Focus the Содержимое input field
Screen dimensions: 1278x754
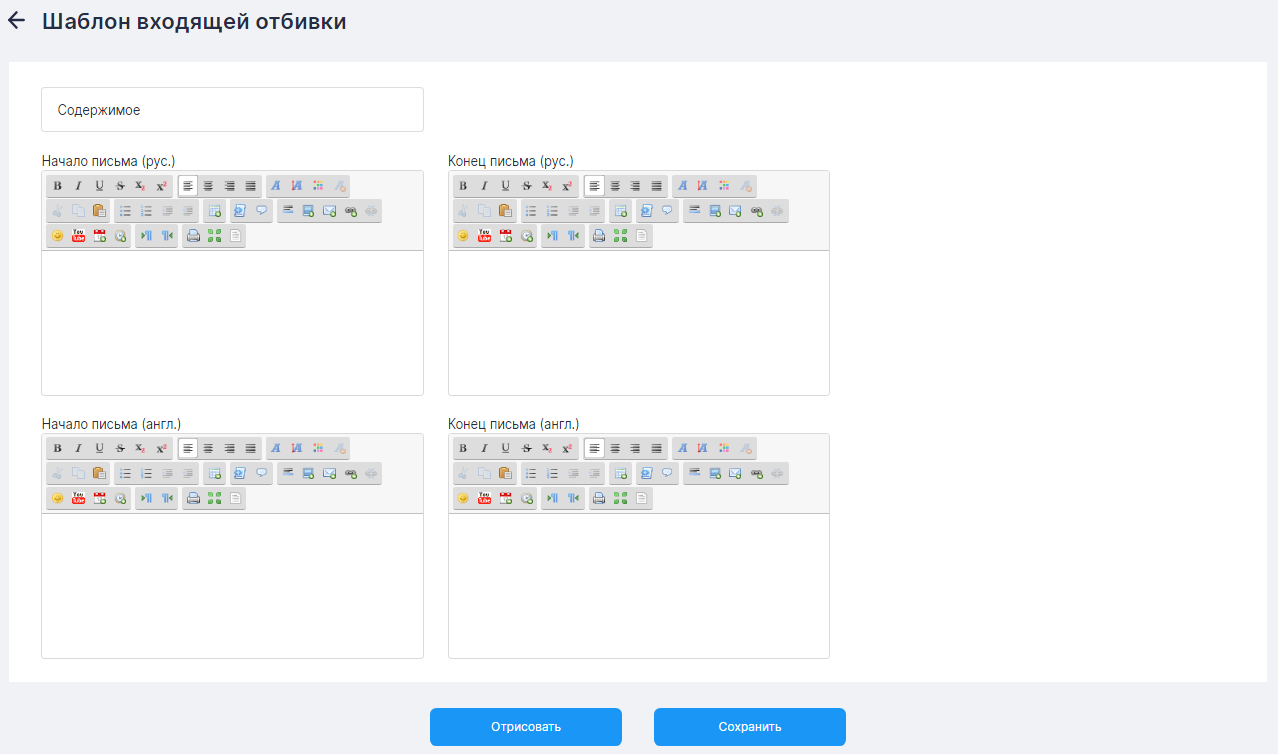tap(232, 110)
